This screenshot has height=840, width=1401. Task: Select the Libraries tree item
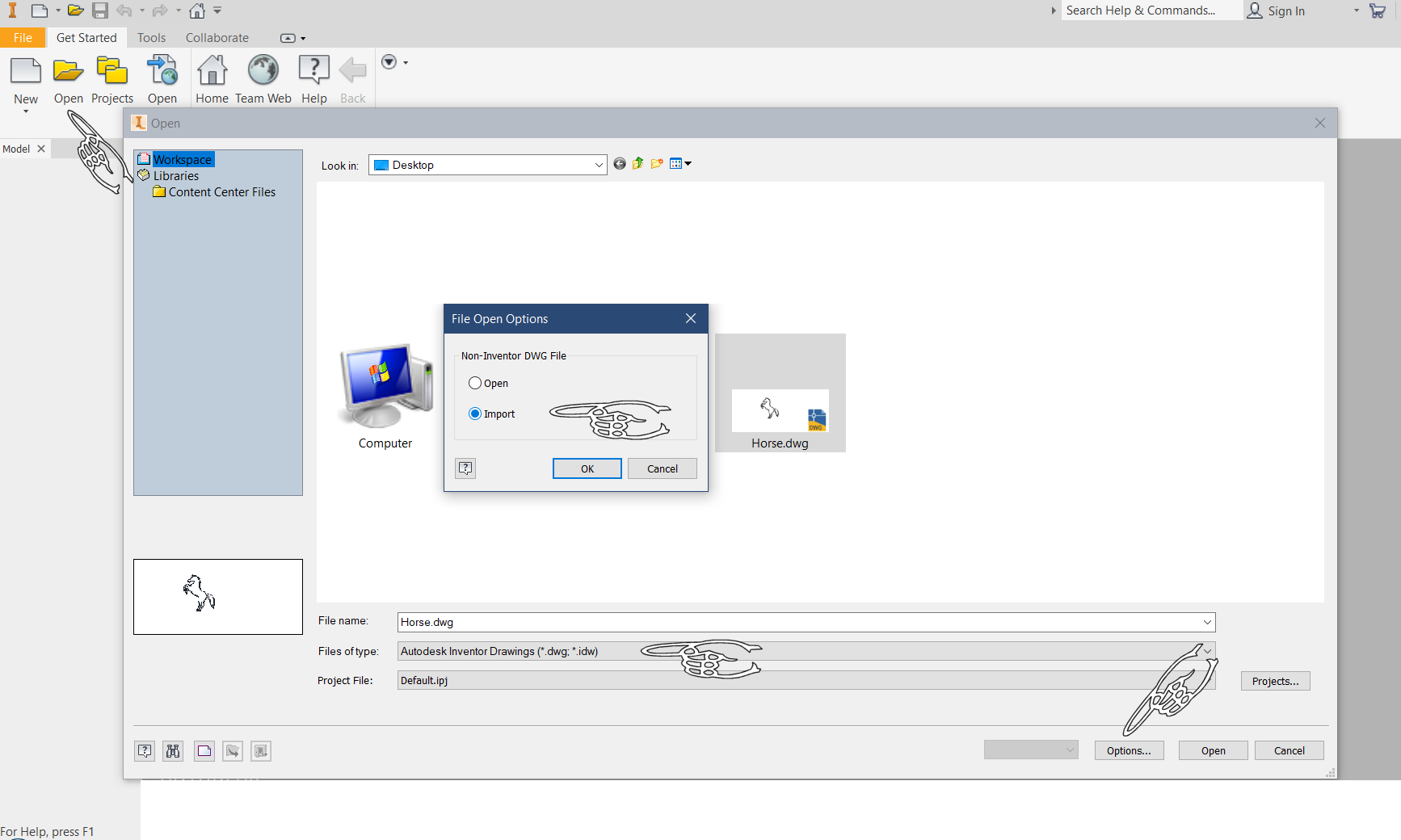[x=176, y=176]
